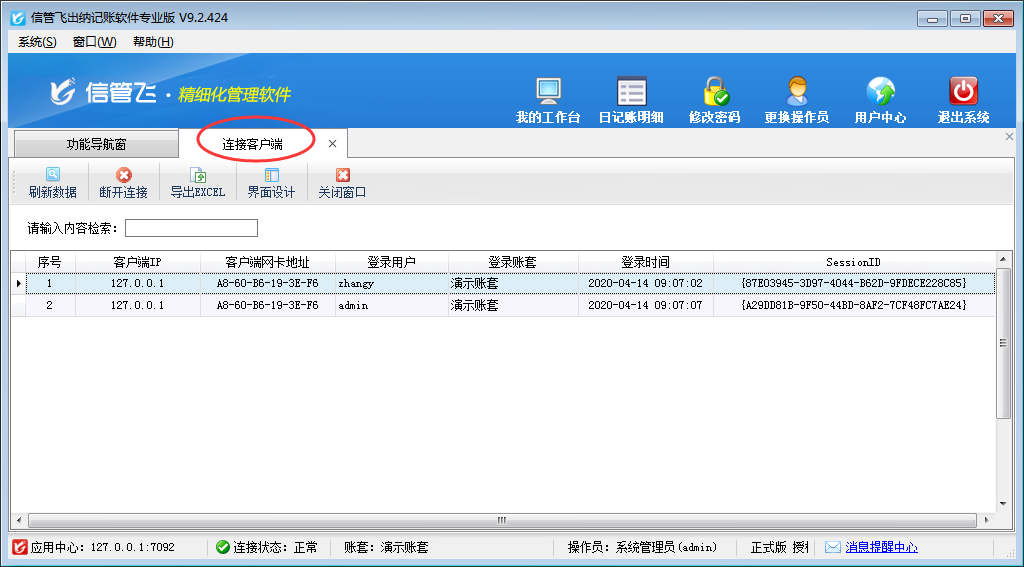Screen dimensions: 1024x567
Task: Switch to the 功能导航窗 tab
Action: point(96,144)
